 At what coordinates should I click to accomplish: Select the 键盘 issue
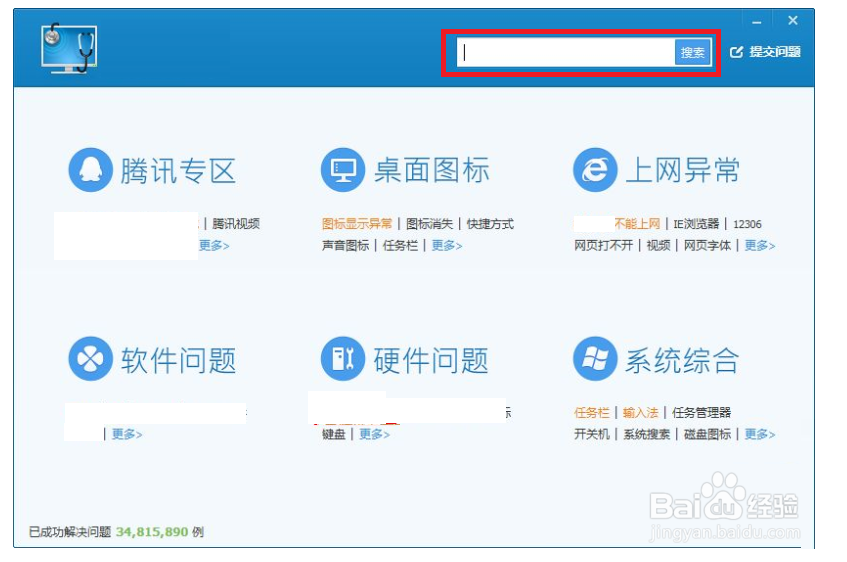[334, 434]
